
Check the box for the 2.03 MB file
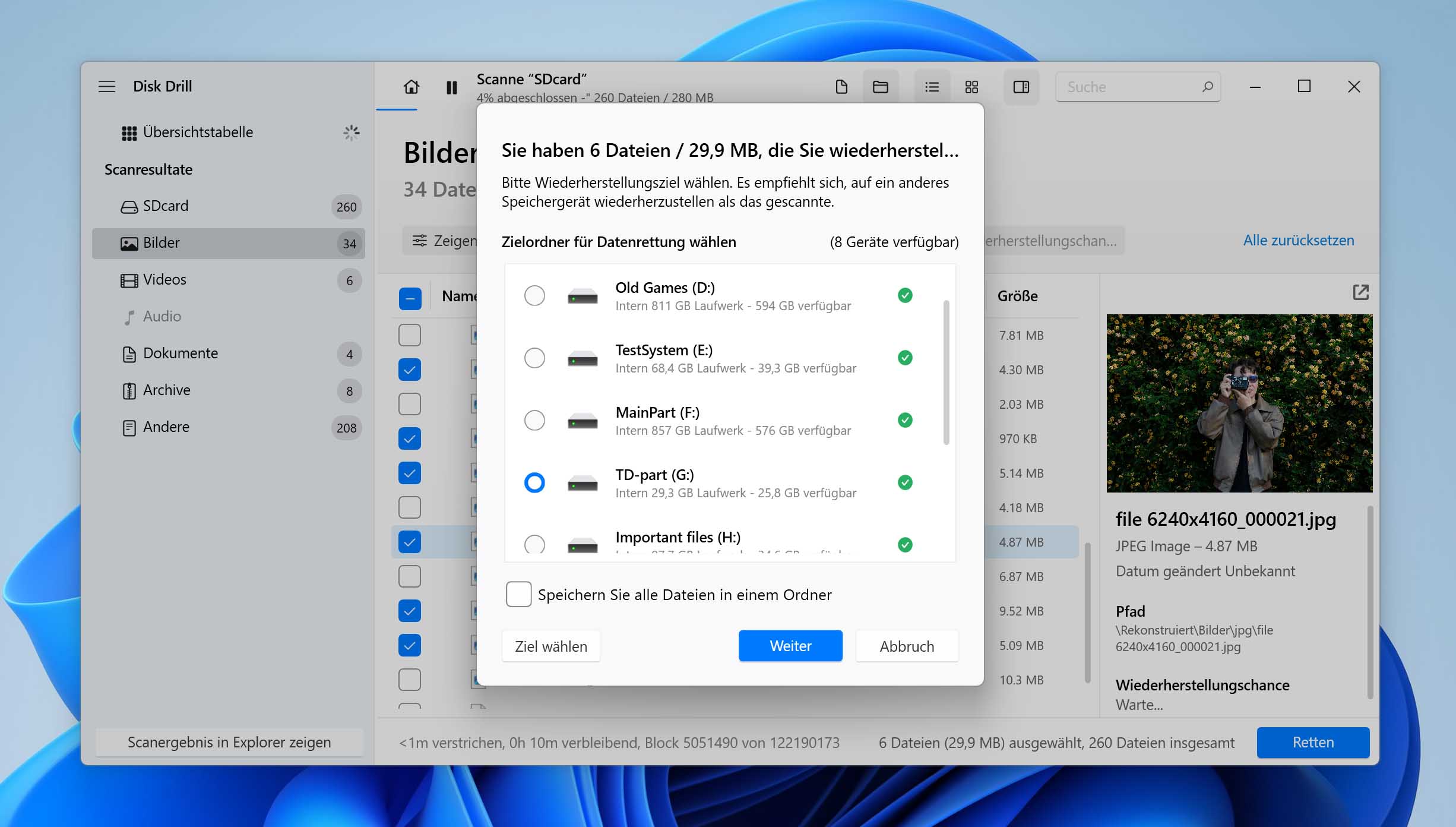410,404
